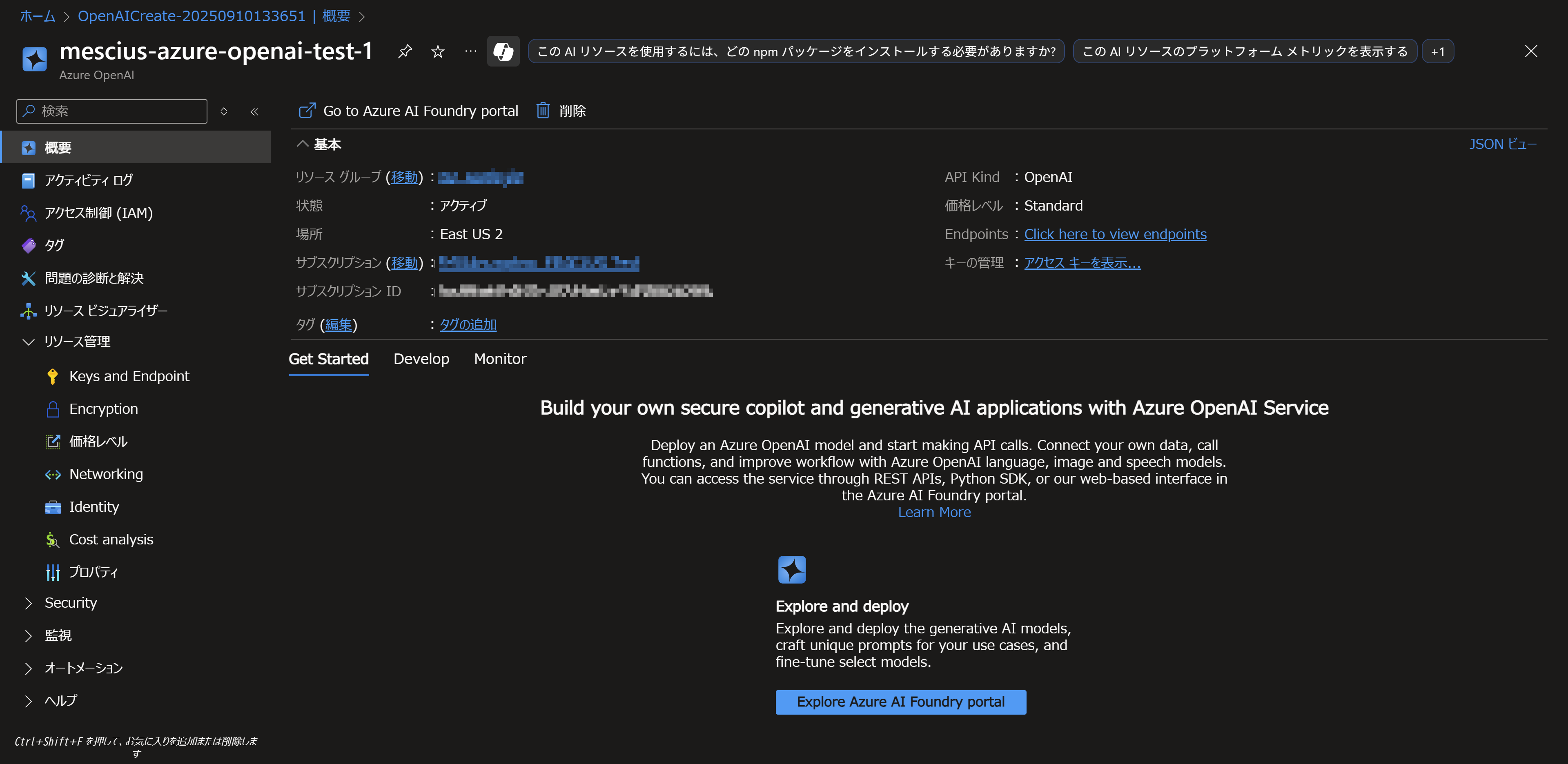Click the Networking arrows icon
This screenshot has width=1568, height=764.
tap(53, 475)
